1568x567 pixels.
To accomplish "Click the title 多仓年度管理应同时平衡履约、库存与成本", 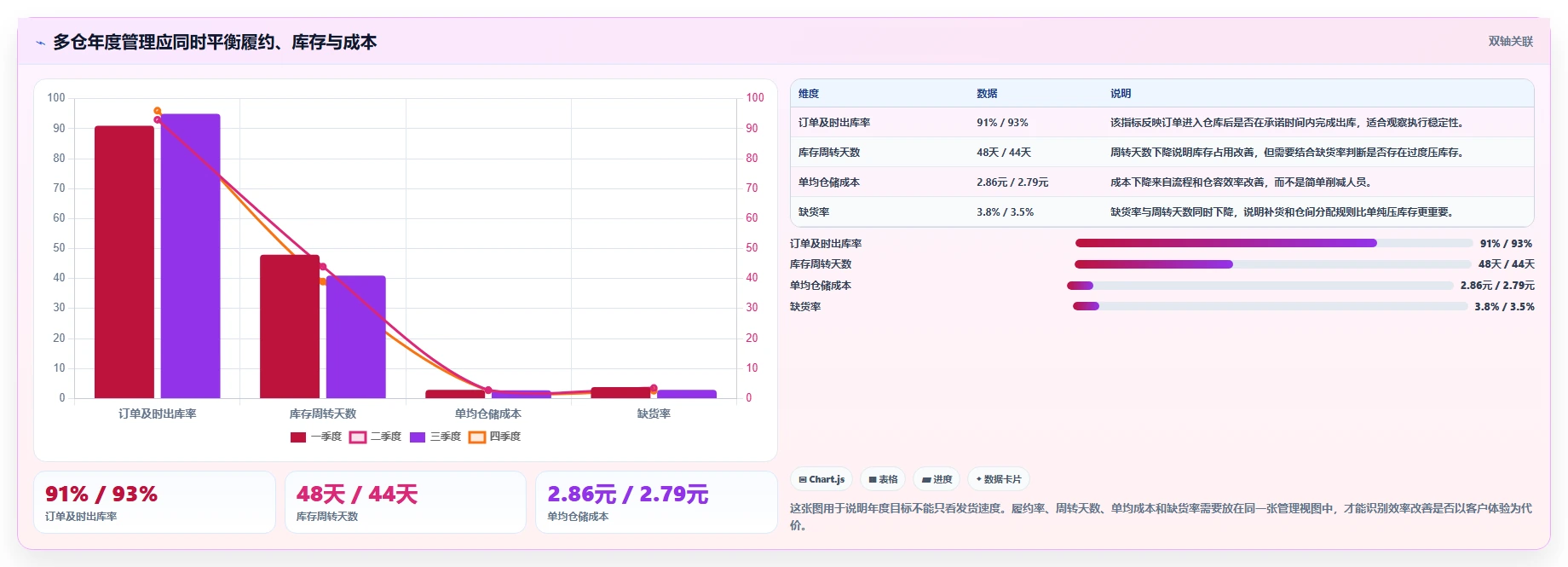I will click(x=215, y=42).
